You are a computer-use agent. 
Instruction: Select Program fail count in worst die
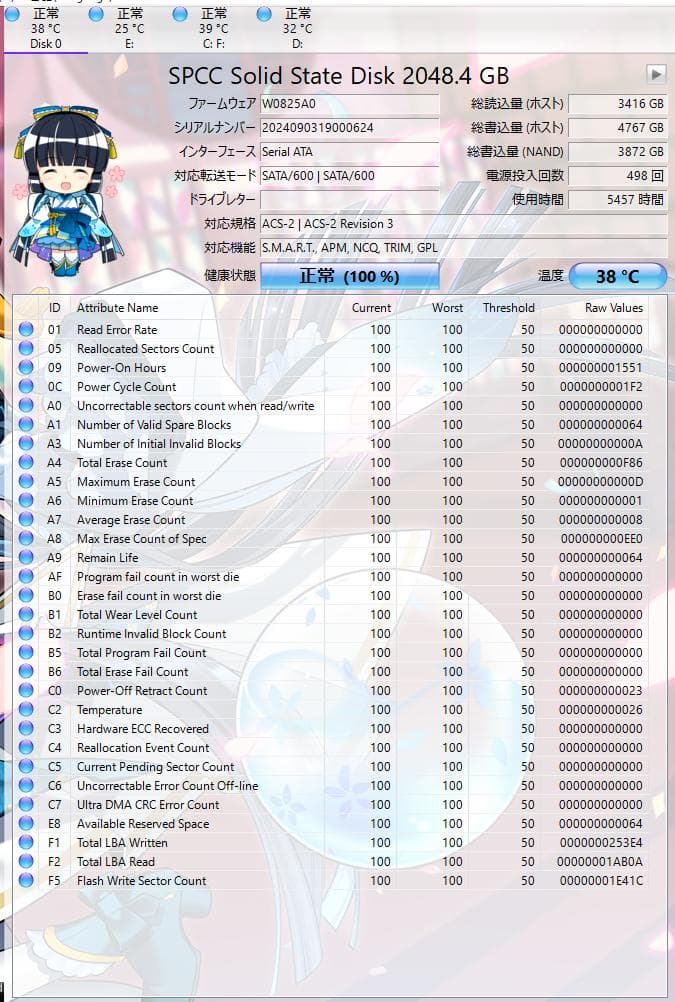tap(330, 576)
